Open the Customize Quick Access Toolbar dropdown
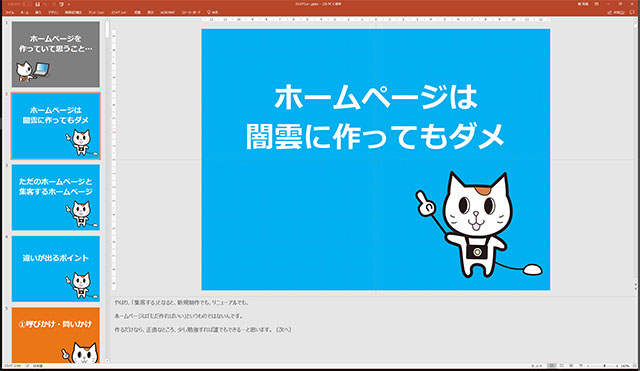Screen dimensions: 640x371 click(x=69, y=4)
